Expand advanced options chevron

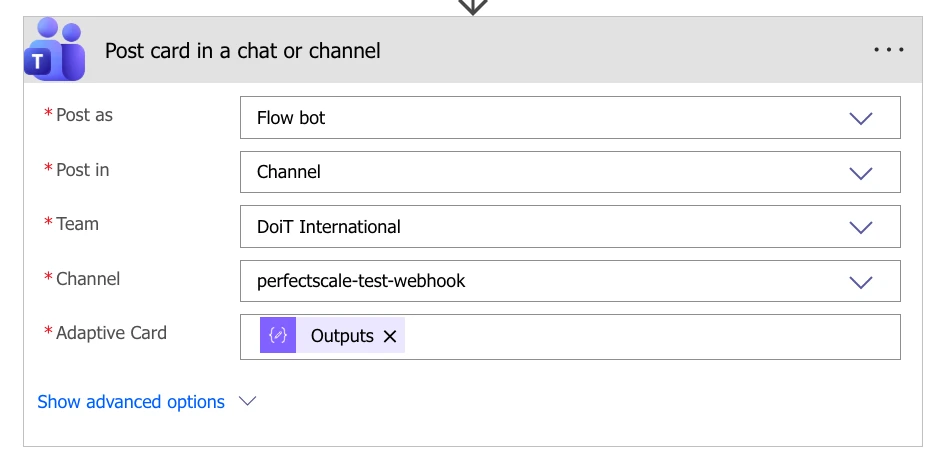click(247, 401)
